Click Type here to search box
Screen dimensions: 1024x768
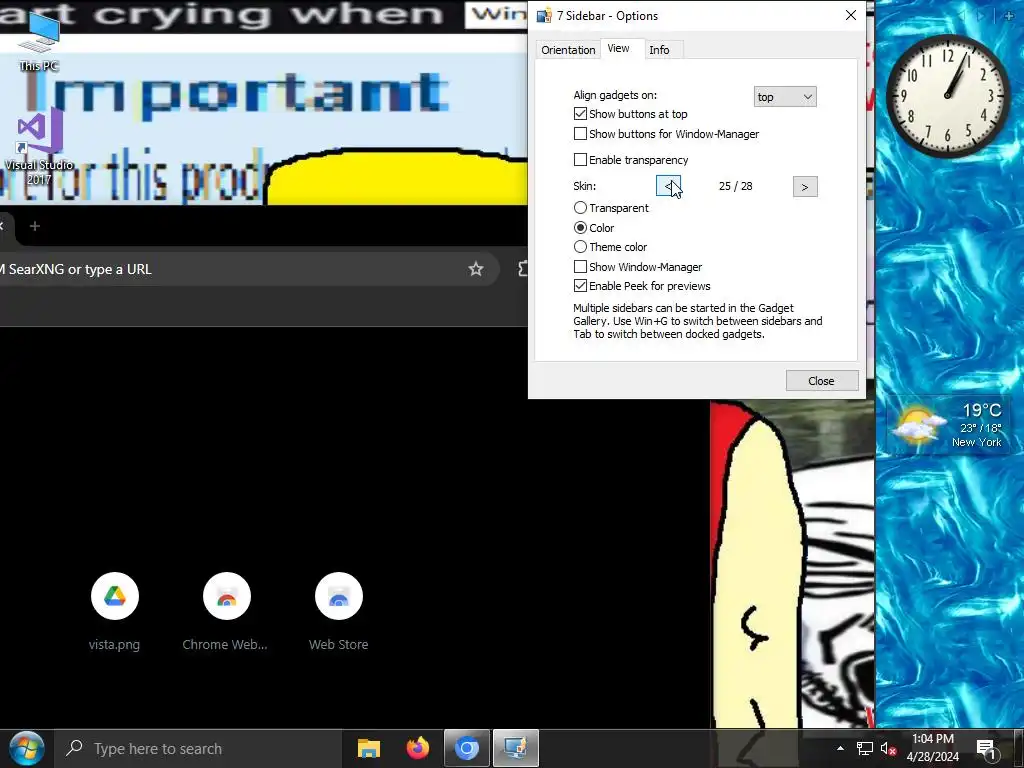pyautogui.click(x=197, y=748)
